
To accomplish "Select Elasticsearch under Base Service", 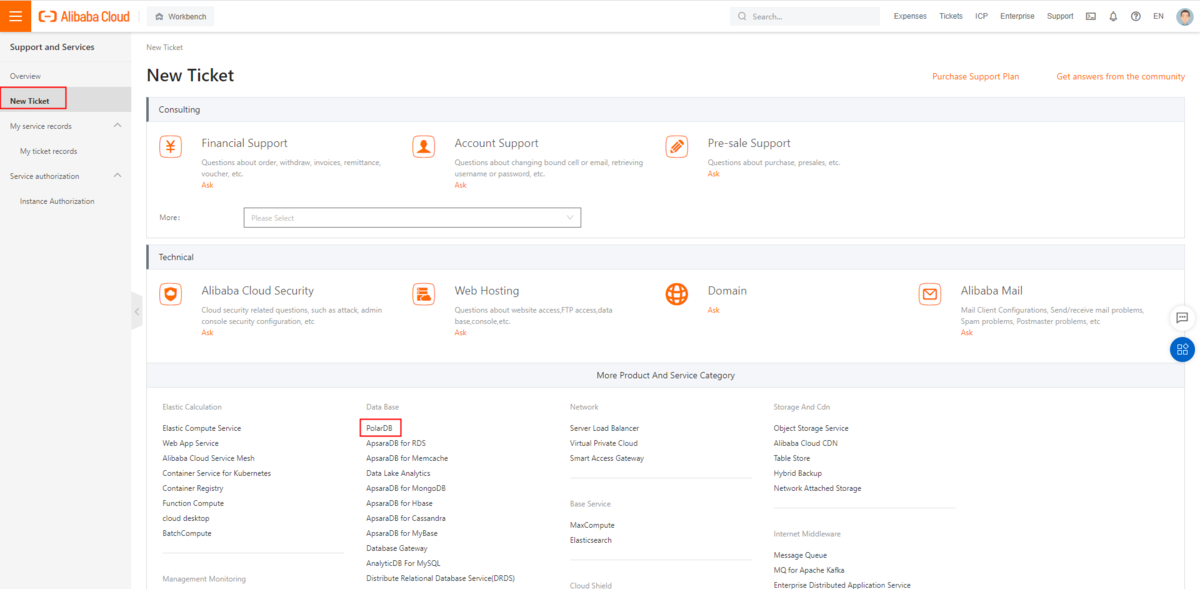I will [591, 540].
